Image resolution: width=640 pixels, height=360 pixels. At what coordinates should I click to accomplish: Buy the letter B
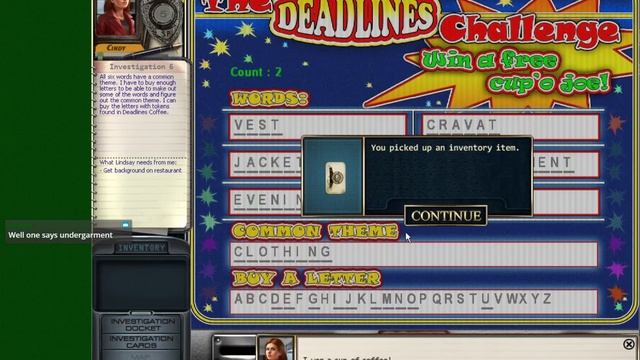(x=251, y=299)
